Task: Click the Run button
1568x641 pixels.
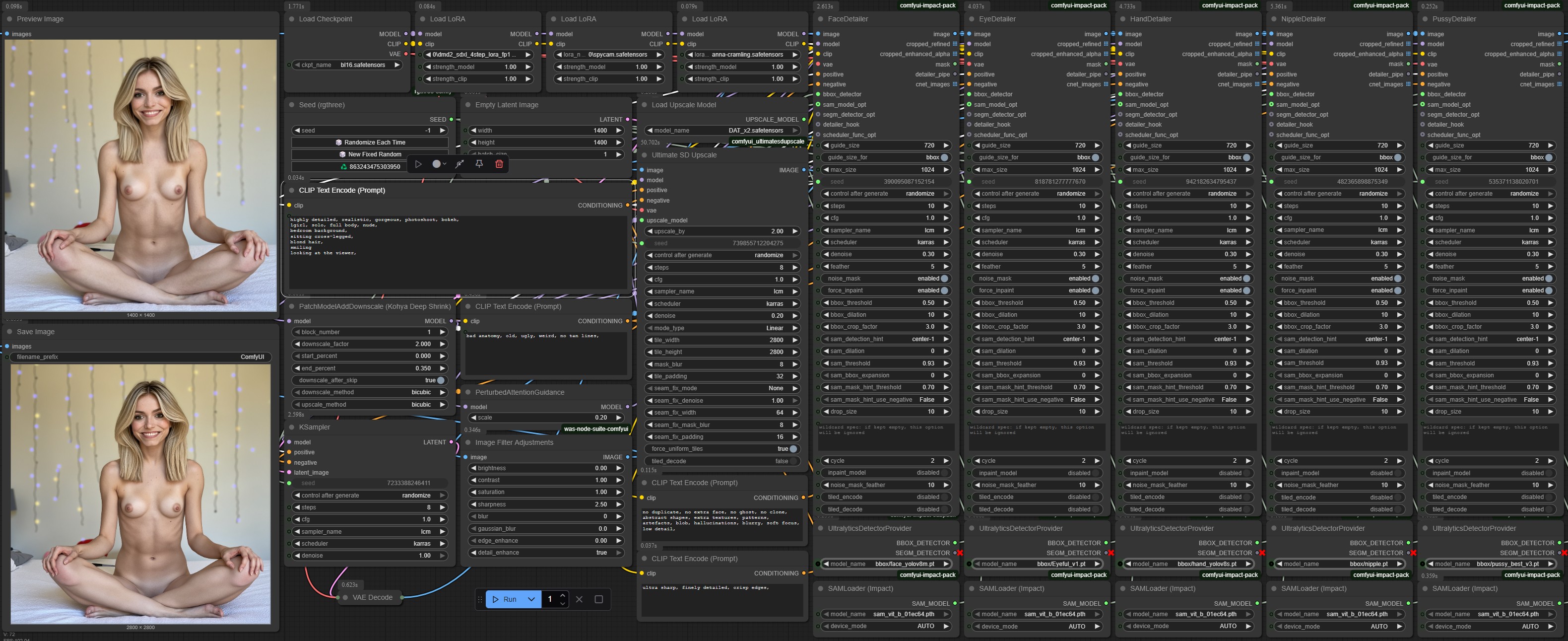Action: click(505, 599)
